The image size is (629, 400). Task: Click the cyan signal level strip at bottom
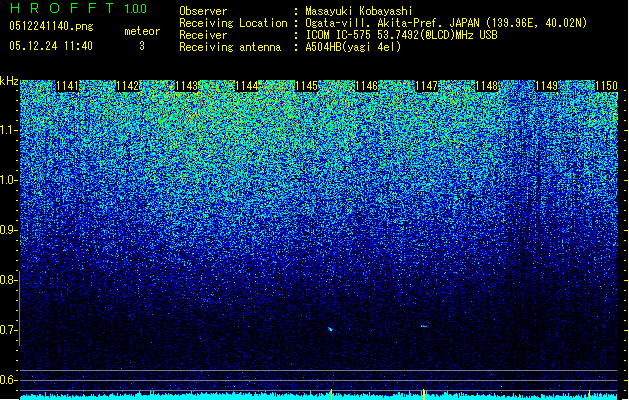pyautogui.click(x=319, y=397)
